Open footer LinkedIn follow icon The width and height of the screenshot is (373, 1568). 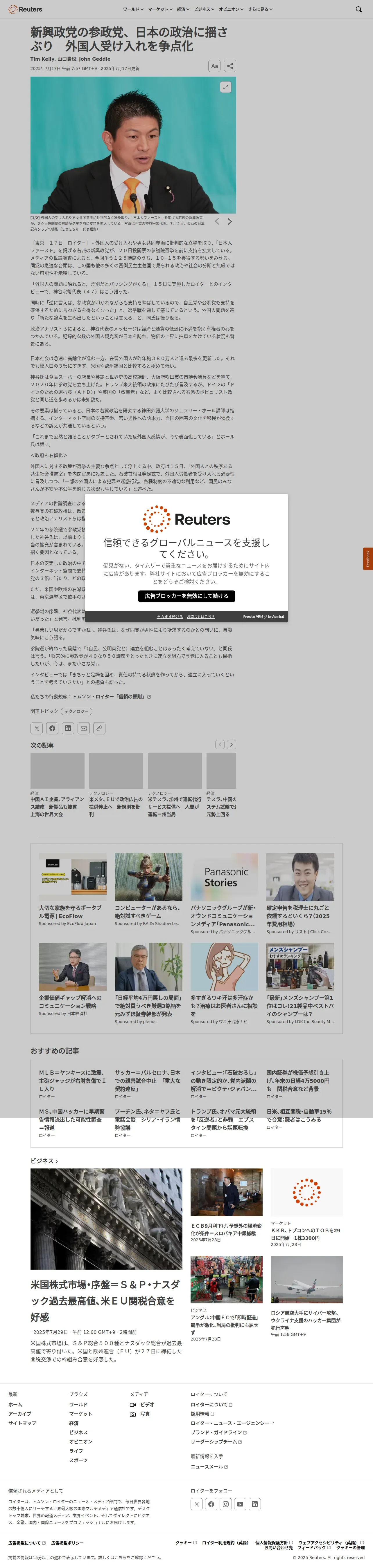[255, 1504]
